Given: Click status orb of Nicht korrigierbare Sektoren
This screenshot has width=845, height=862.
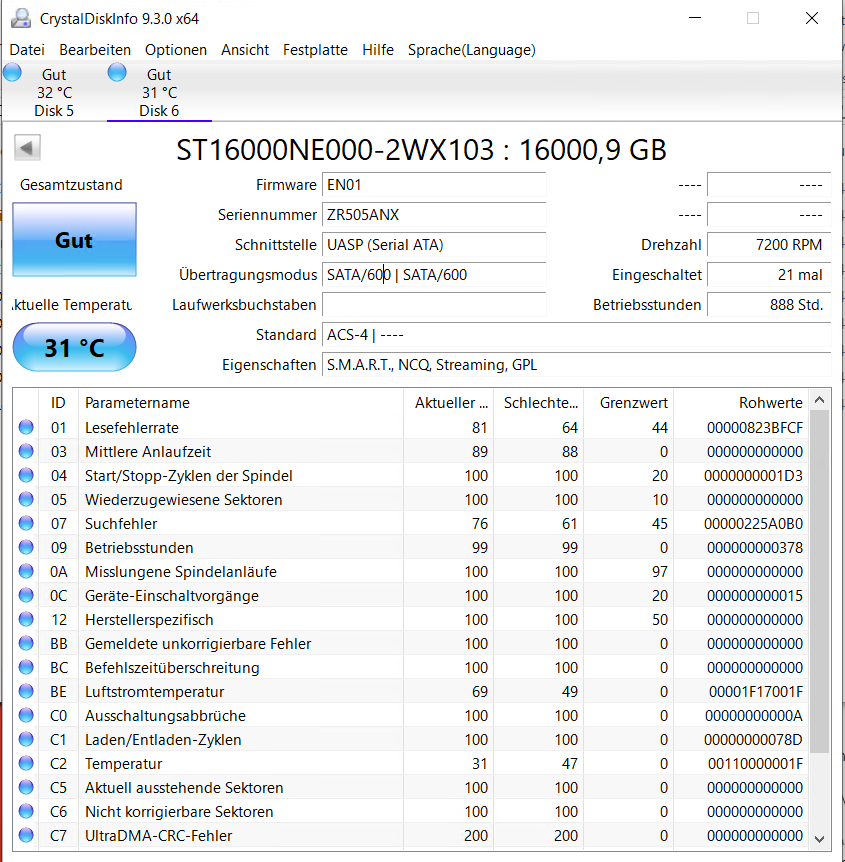Looking at the screenshot, I should [26, 811].
